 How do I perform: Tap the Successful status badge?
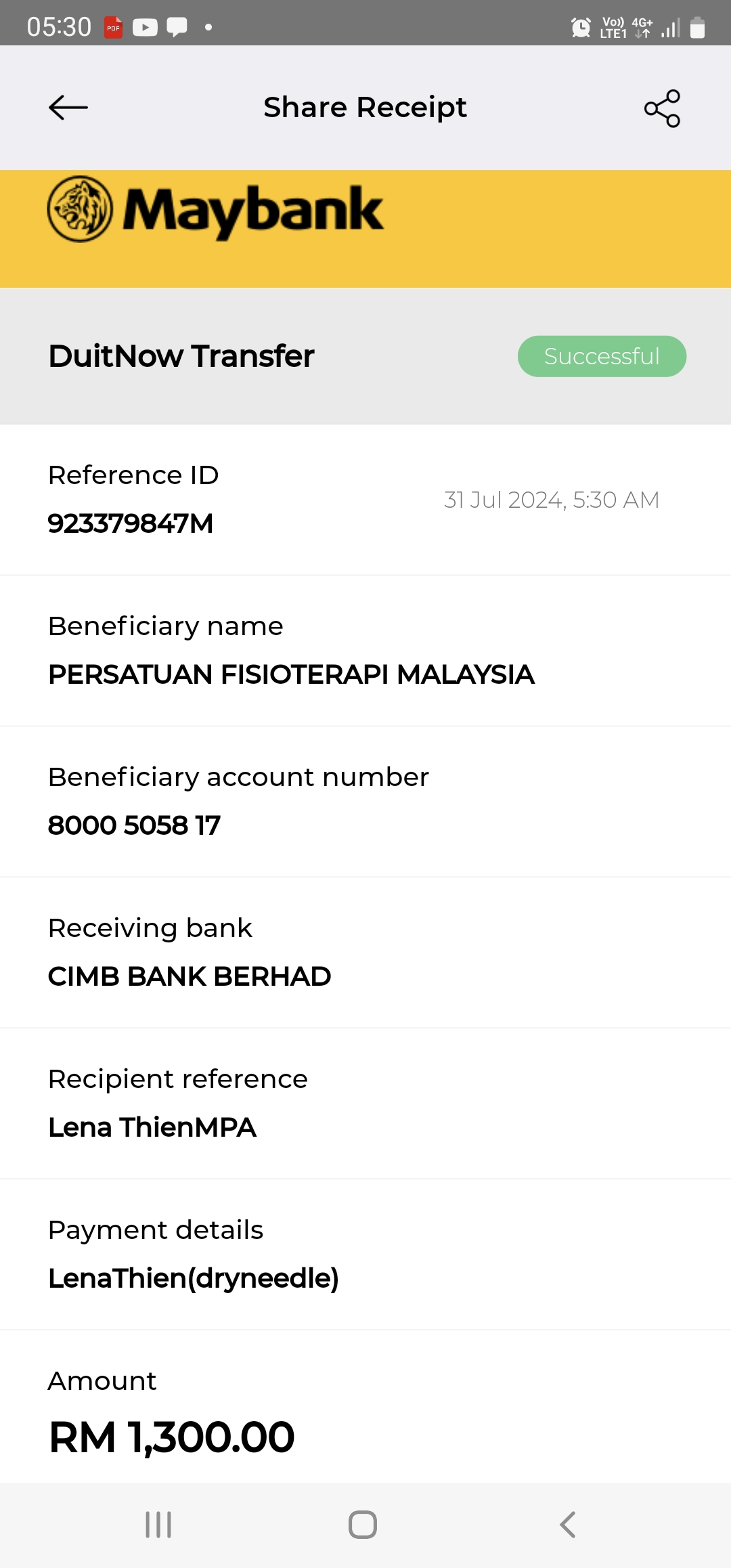click(x=602, y=356)
